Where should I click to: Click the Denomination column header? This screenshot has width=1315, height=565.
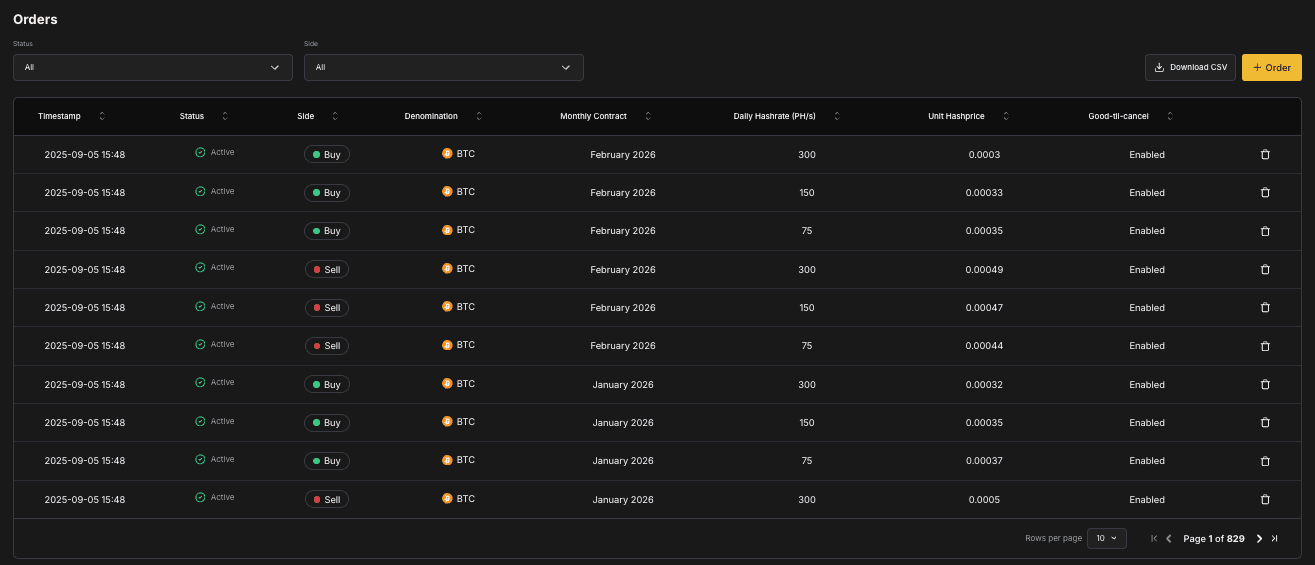click(x=431, y=116)
